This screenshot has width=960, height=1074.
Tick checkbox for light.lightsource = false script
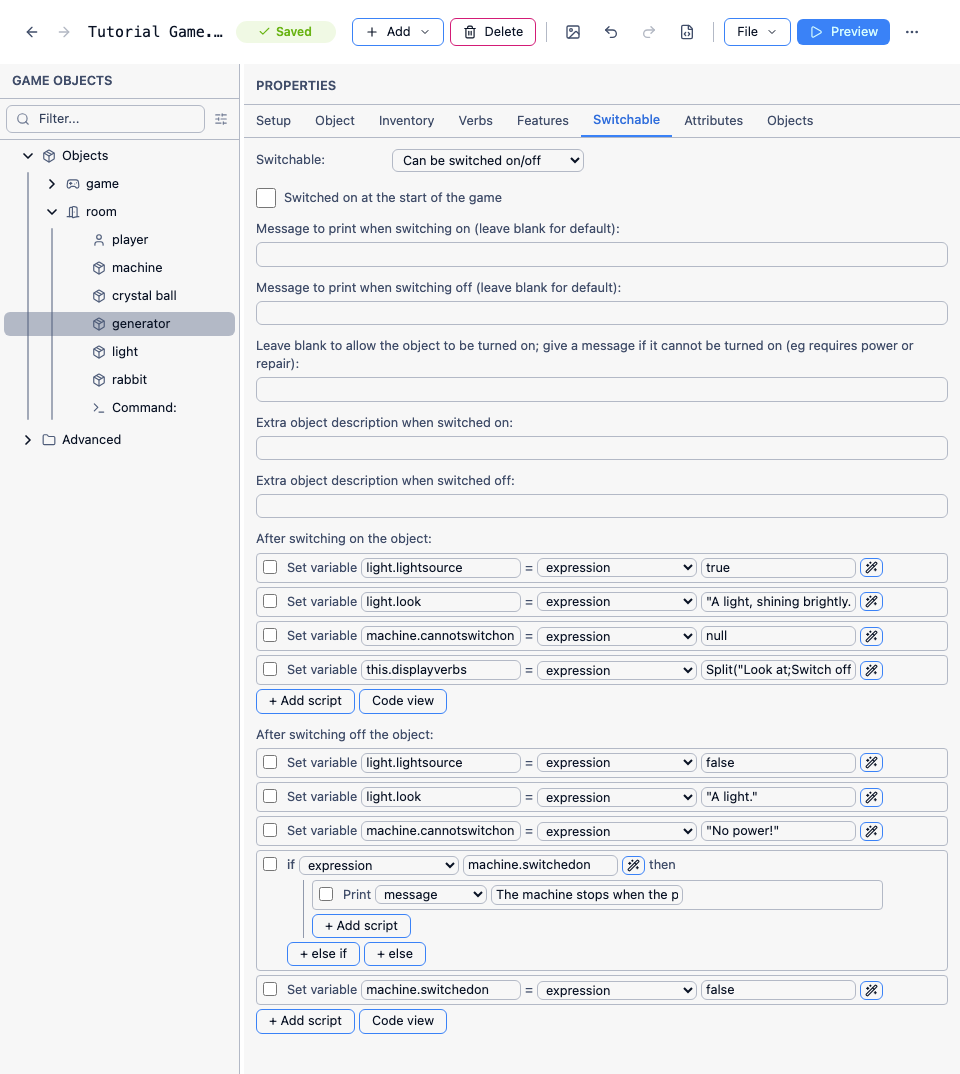(x=270, y=762)
